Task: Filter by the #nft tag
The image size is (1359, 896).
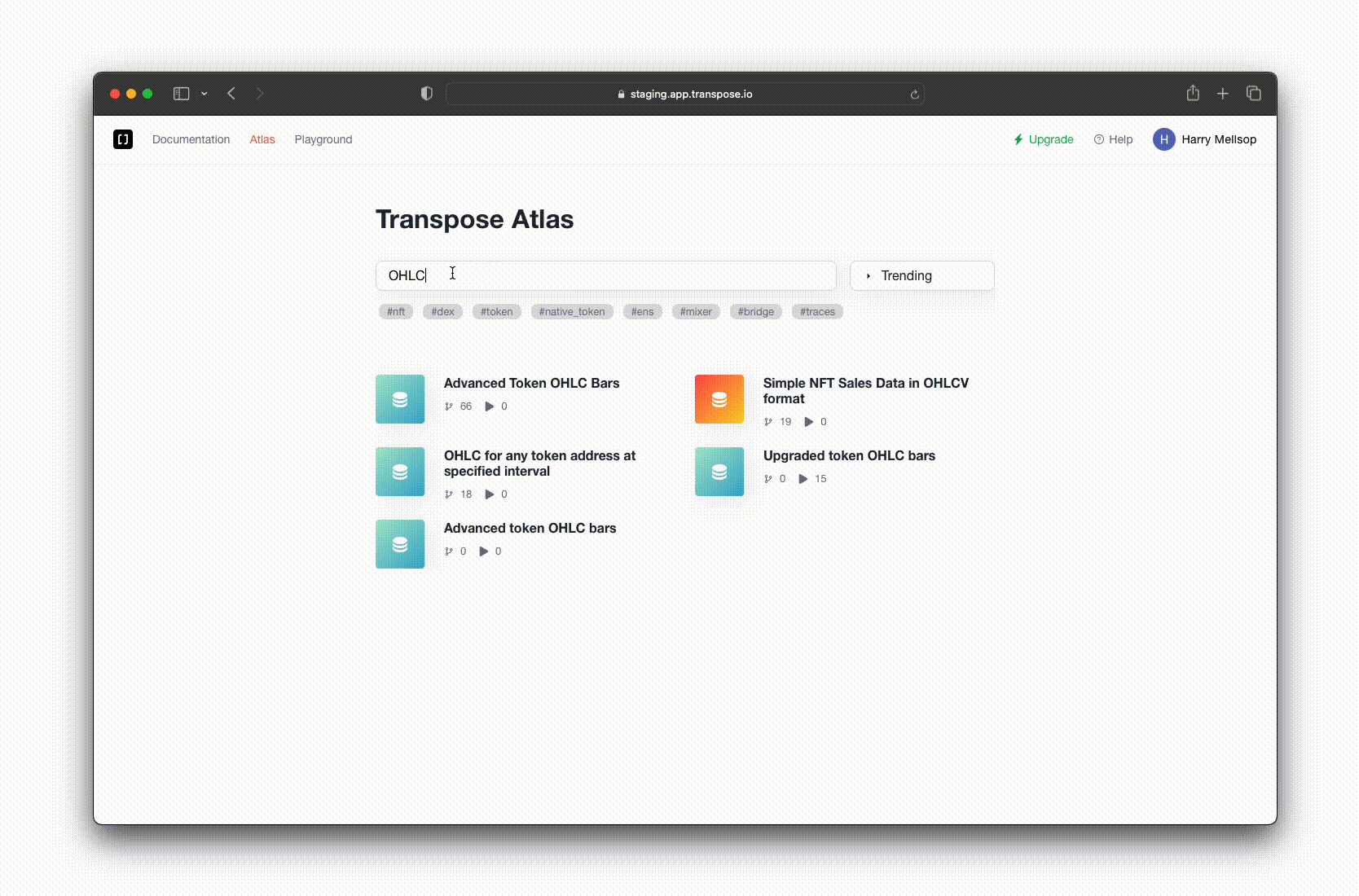Action: click(396, 311)
